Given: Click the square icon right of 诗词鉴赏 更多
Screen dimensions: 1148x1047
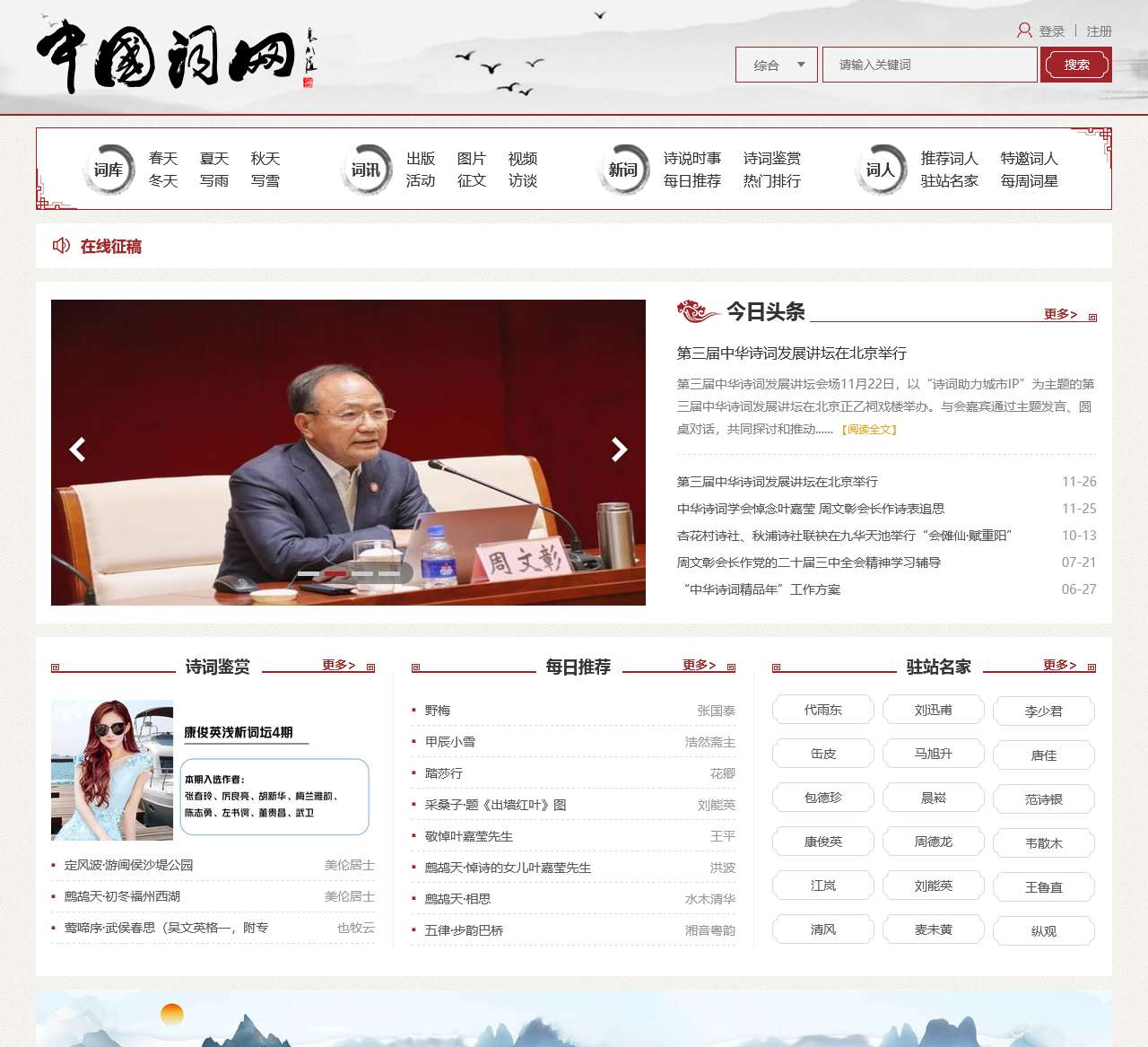Looking at the screenshot, I should coord(370,667).
